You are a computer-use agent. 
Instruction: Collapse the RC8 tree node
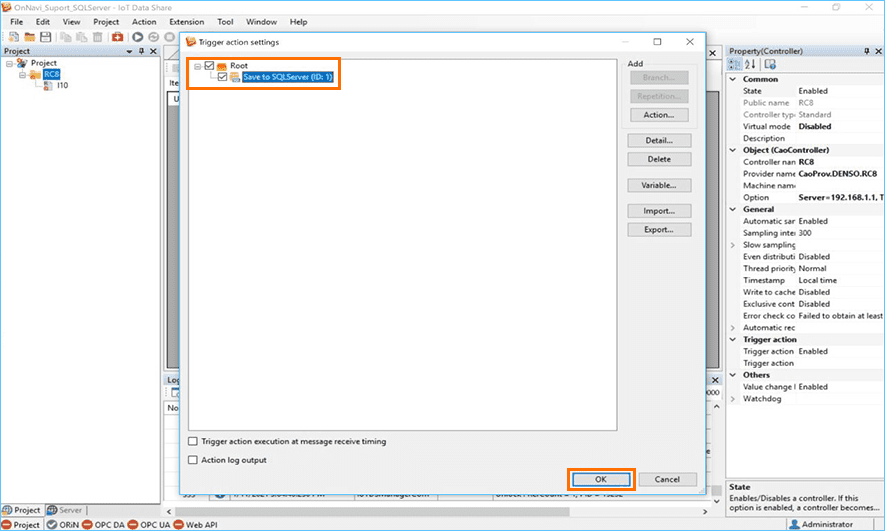click(x=23, y=74)
